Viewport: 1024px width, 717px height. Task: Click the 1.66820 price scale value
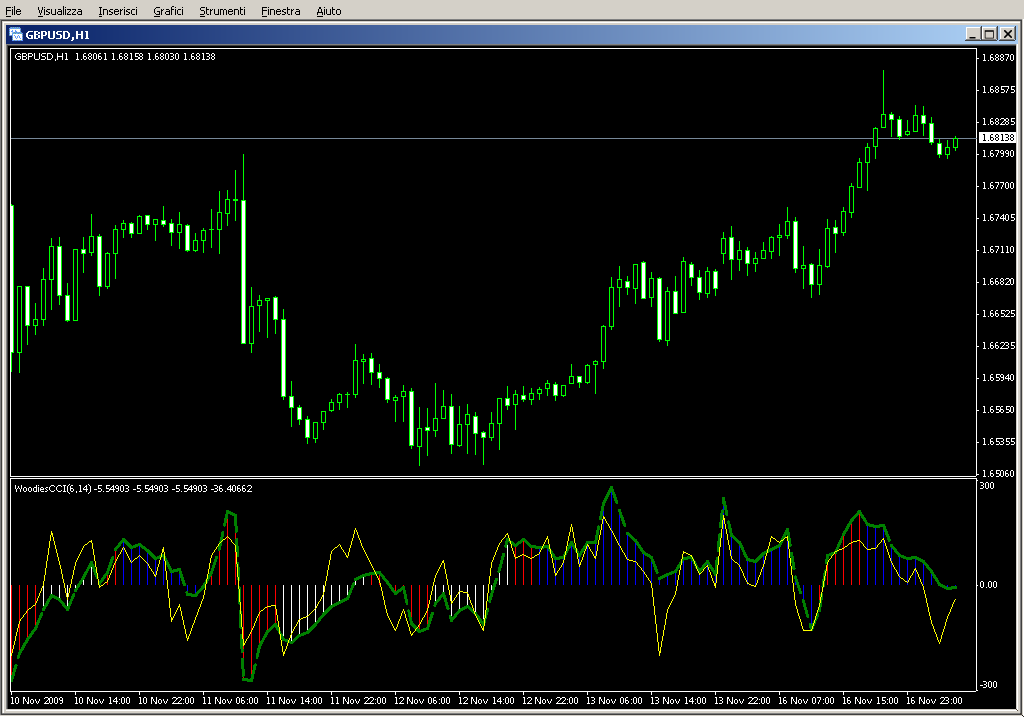pyautogui.click(x=999, y=281)
